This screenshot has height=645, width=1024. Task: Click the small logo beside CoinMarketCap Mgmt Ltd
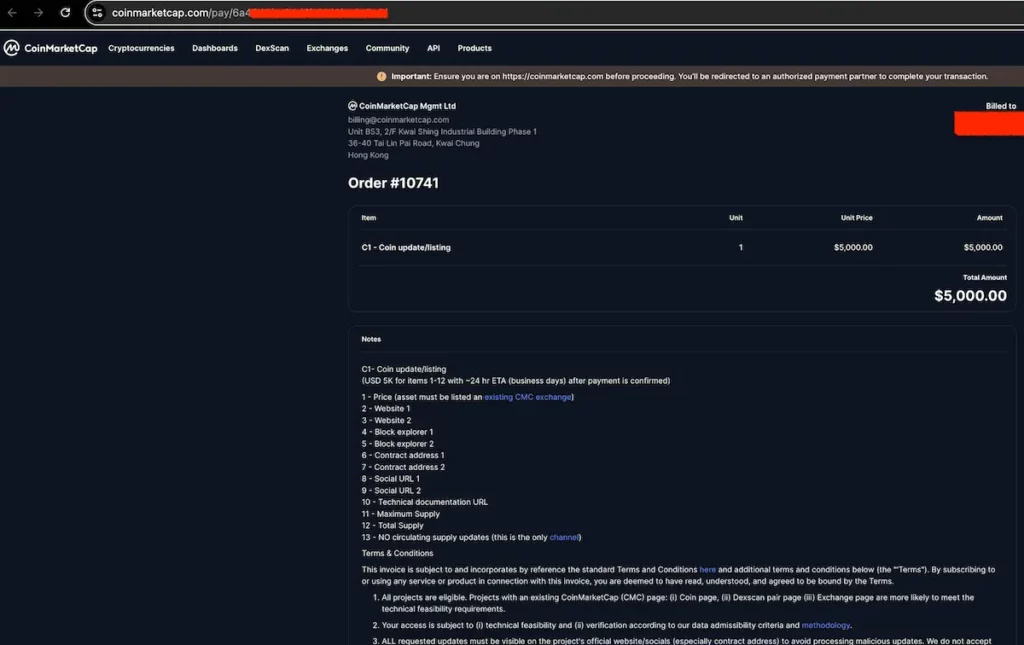(x=353, y=106)
